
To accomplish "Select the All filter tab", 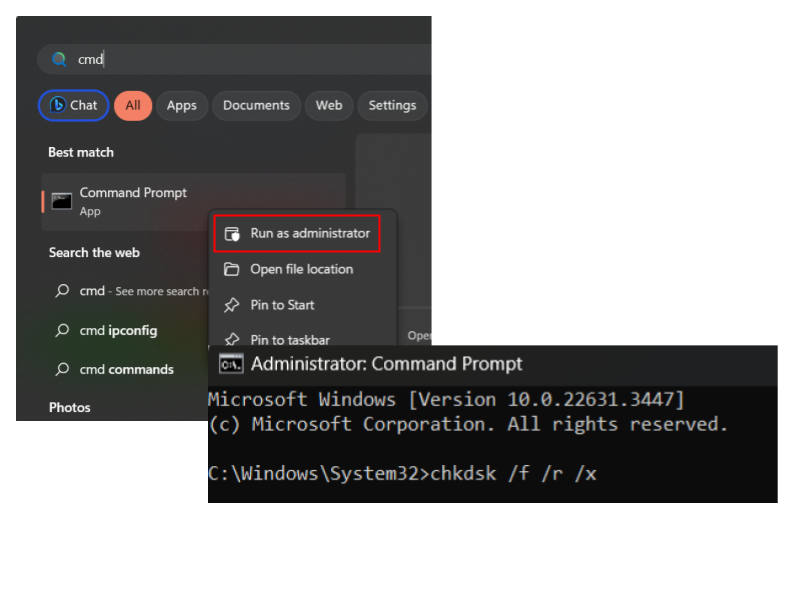I will tap(133, 106).
